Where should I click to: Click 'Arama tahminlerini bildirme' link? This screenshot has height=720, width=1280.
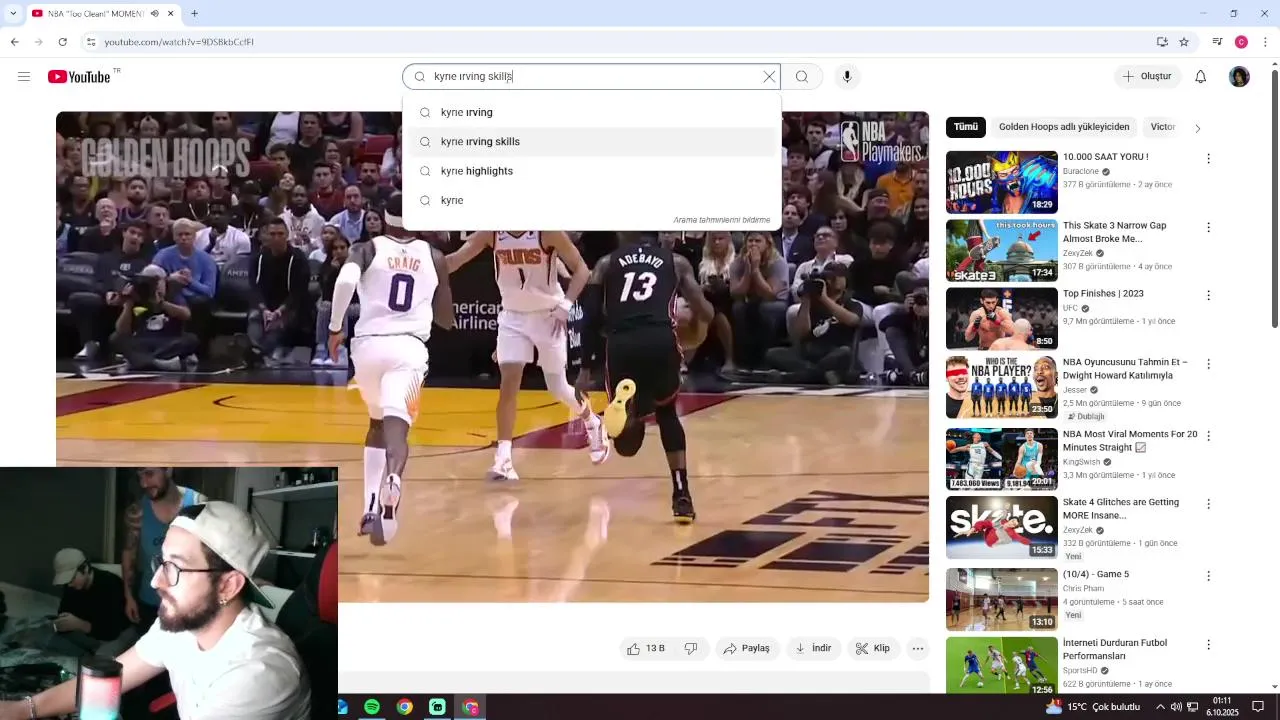(721, 220)
